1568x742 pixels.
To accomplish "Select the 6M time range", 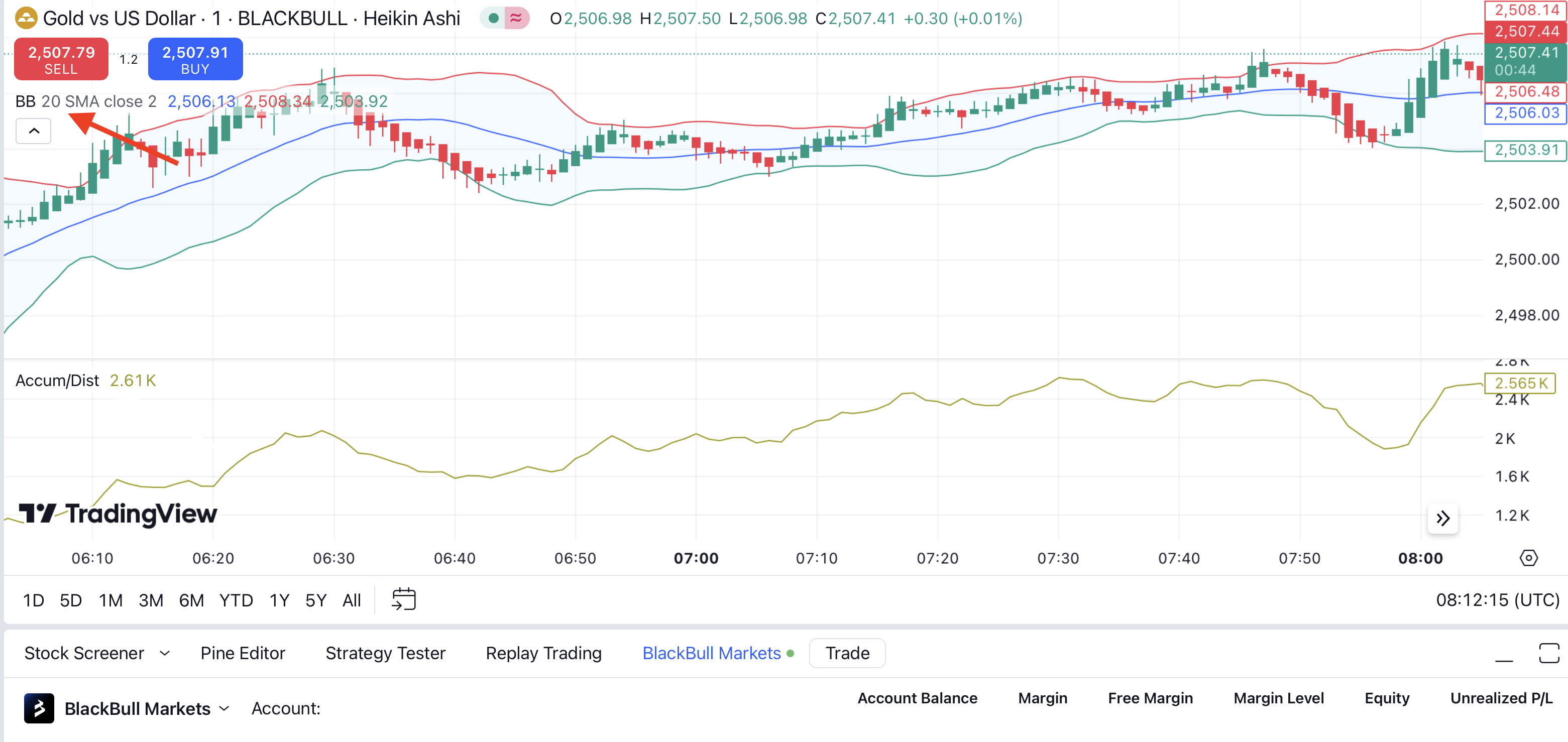I will (191, 601).
